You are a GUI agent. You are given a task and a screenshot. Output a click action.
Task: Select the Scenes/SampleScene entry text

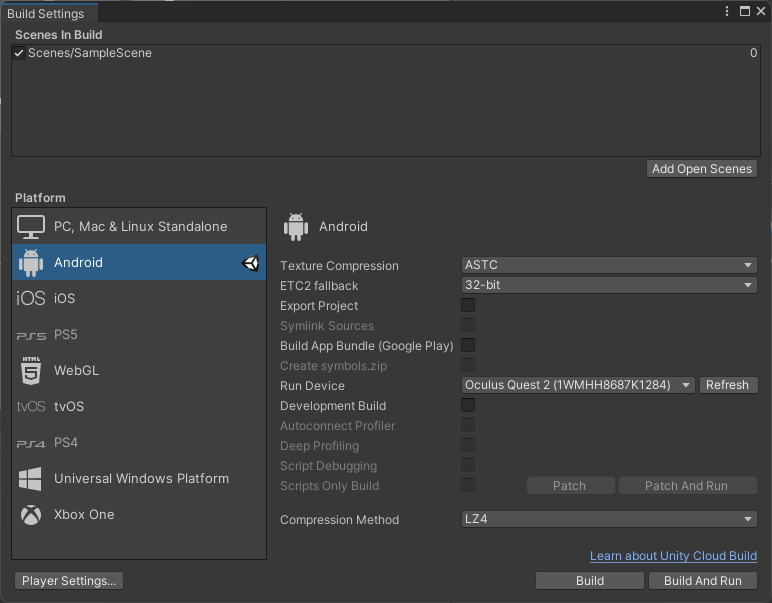coord(90,53)
